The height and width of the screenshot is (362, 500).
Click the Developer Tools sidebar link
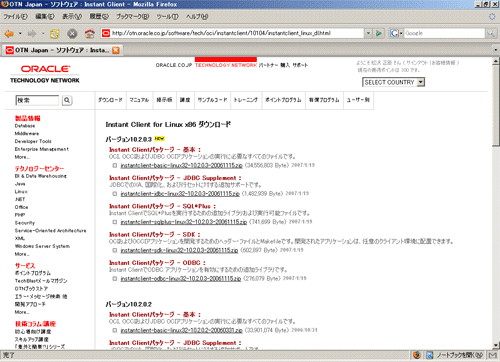pos(33,141)
